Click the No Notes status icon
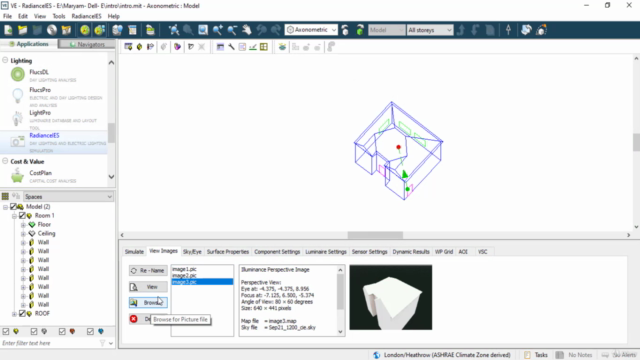Viewport: 640px width, 360px height. (x=560, y=355)
